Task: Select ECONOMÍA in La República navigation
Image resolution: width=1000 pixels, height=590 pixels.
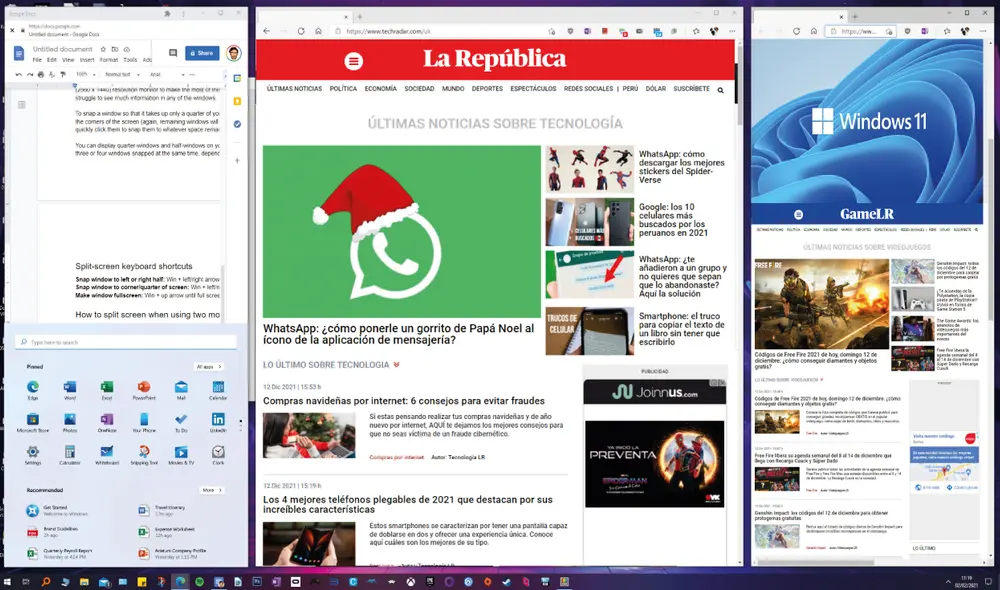Action: [x=381, y=88]
